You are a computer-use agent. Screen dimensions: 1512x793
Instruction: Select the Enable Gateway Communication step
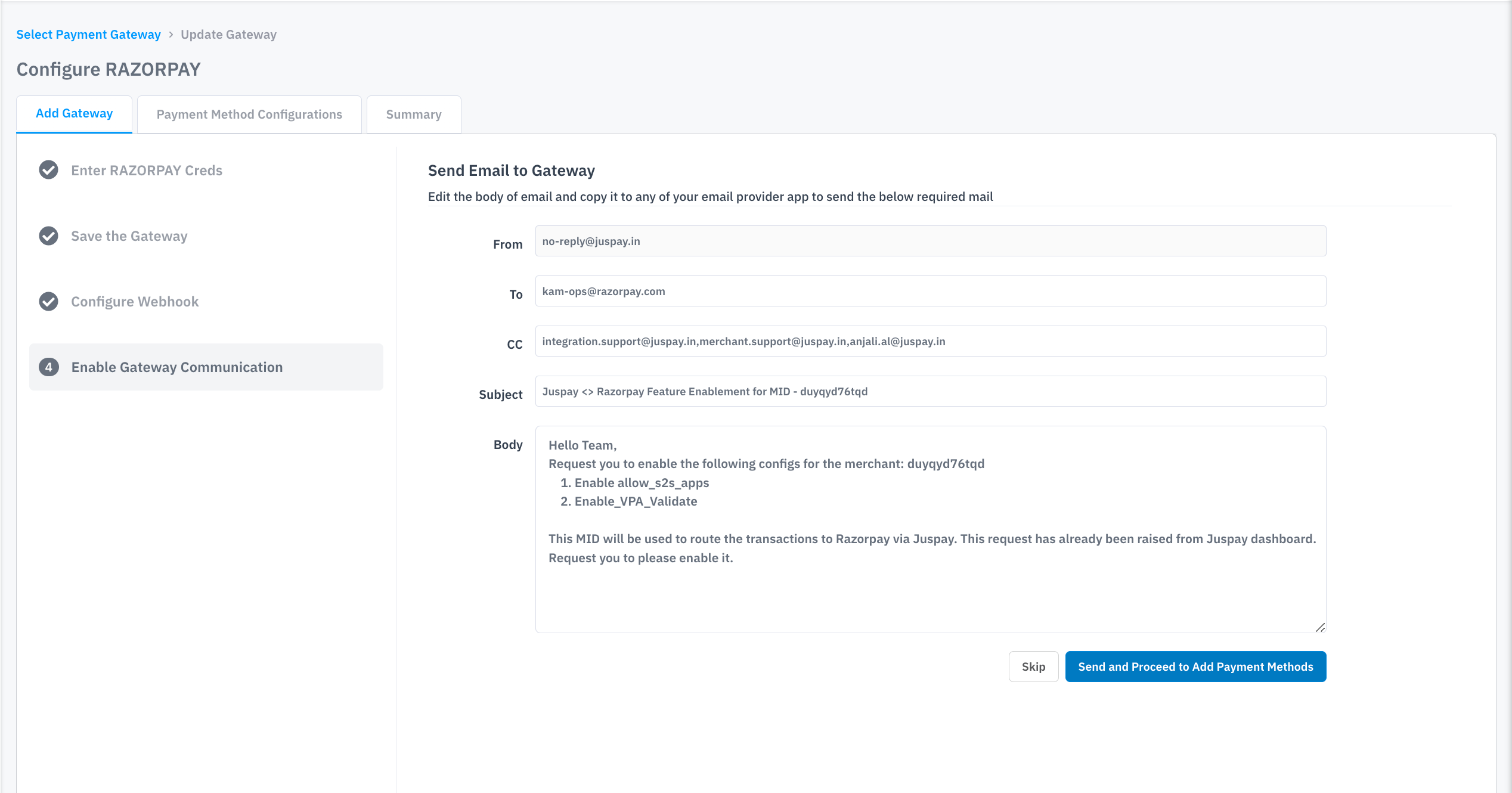click(177, 367)
